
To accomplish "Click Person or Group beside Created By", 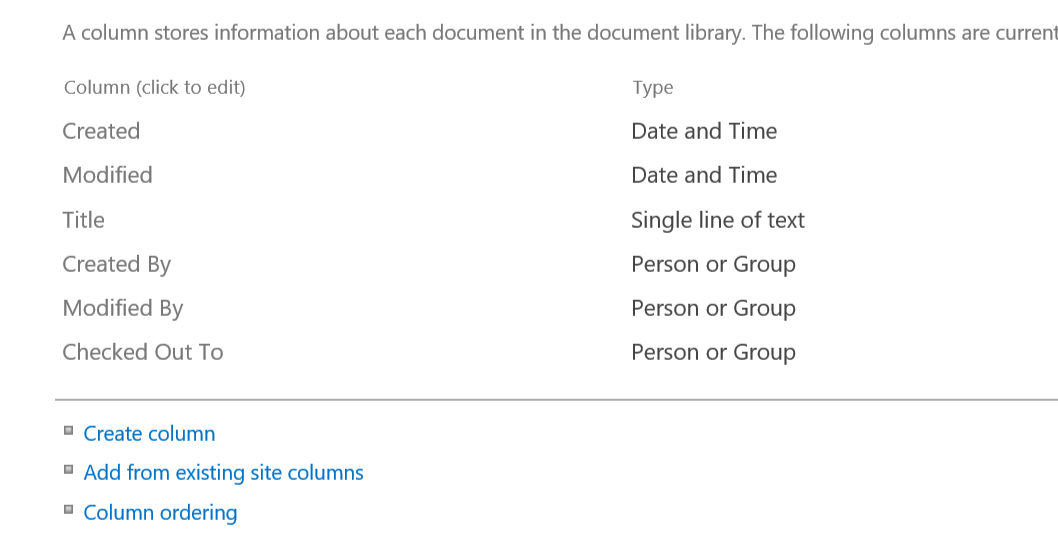I will [713, 264].
